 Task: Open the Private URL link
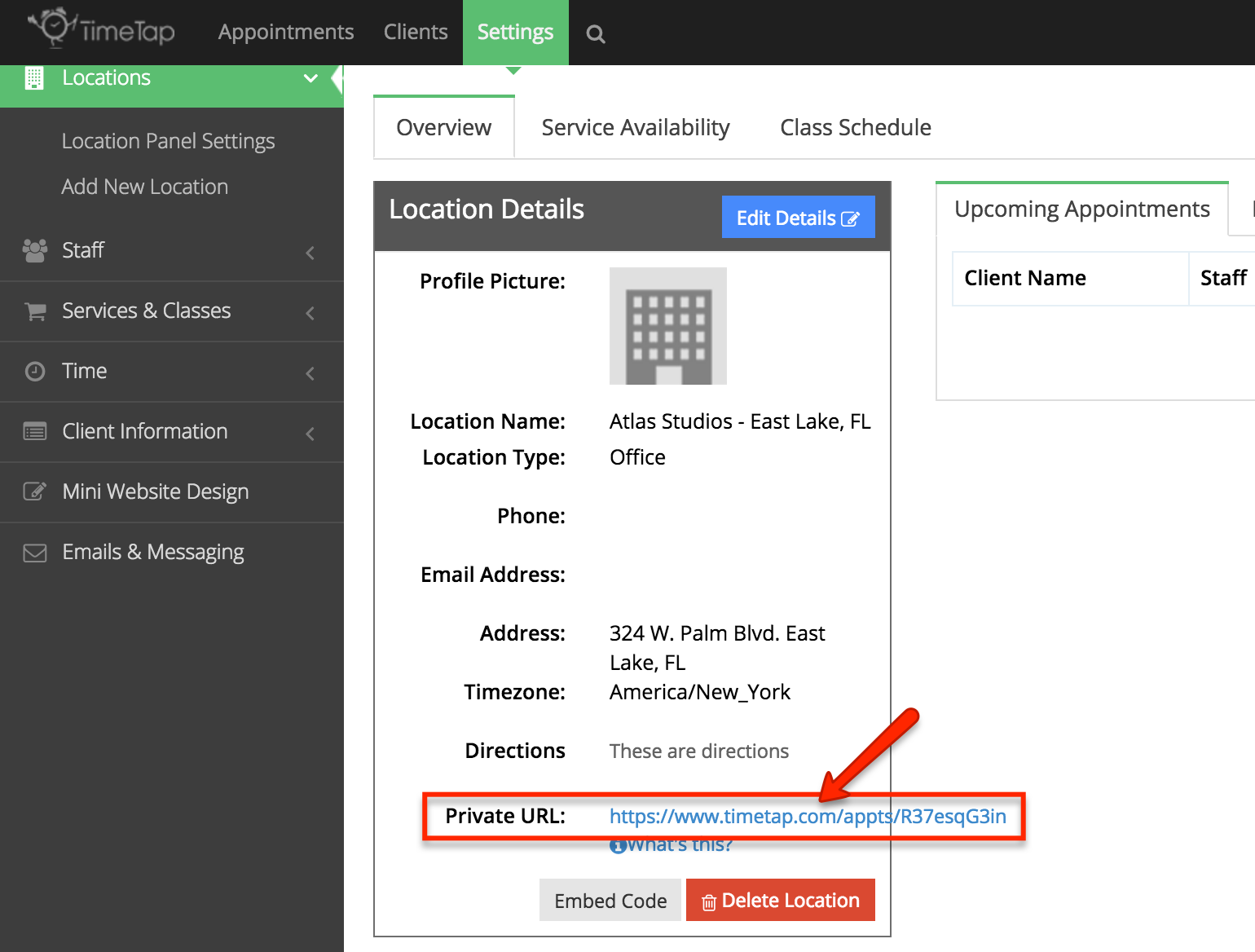(x=808, y=816)
